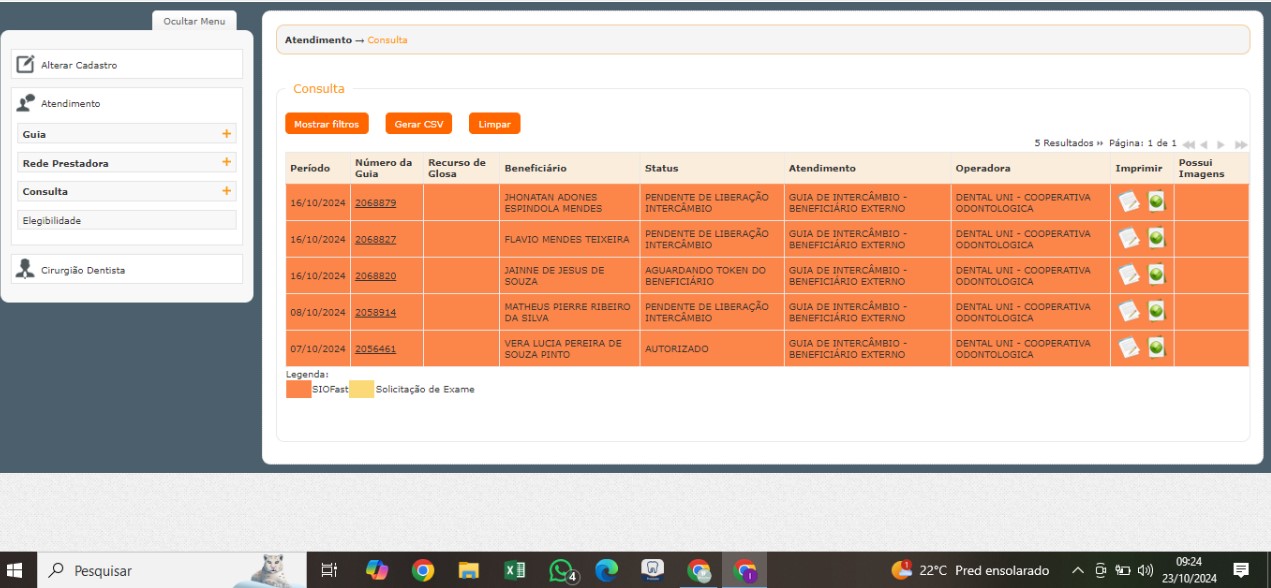
Task: Open guia number 2056461 link
Action: click(x=375, y=349)
